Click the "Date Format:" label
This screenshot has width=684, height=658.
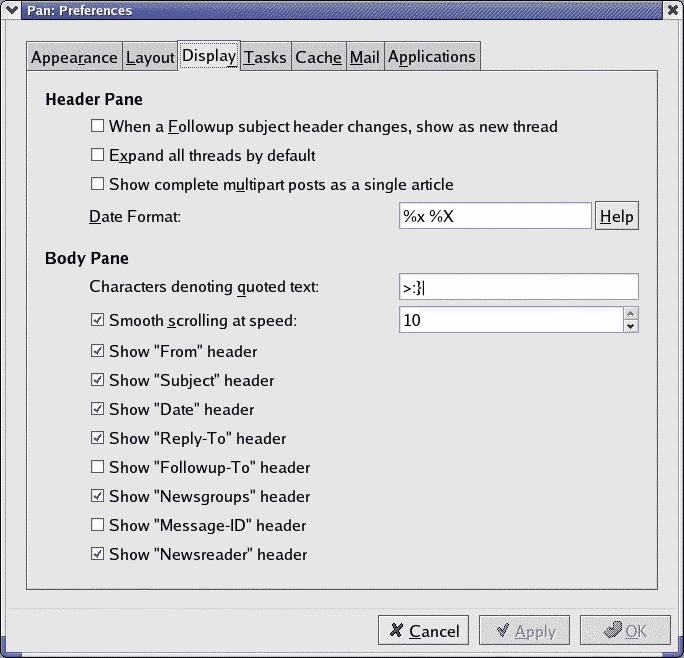(x=135, y=216)
